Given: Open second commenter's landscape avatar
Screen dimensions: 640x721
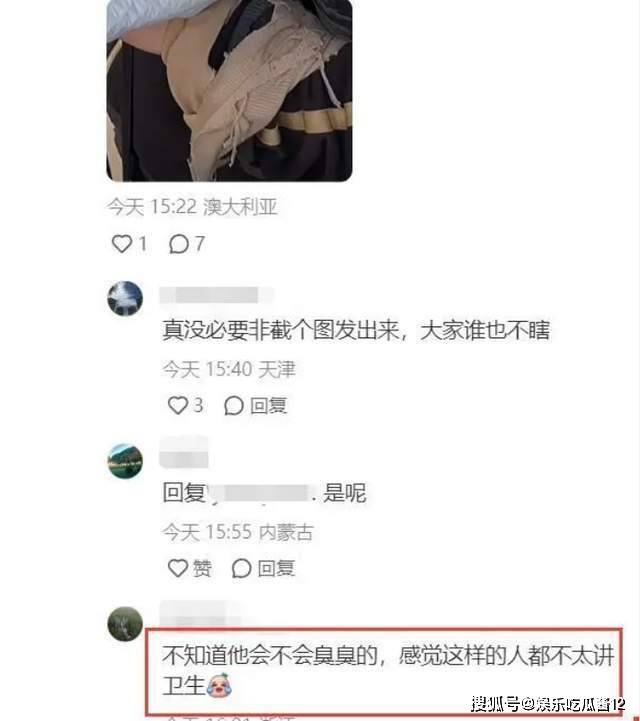Looking at the screenshot, I should pyautogui.click(x=125, y=461).
